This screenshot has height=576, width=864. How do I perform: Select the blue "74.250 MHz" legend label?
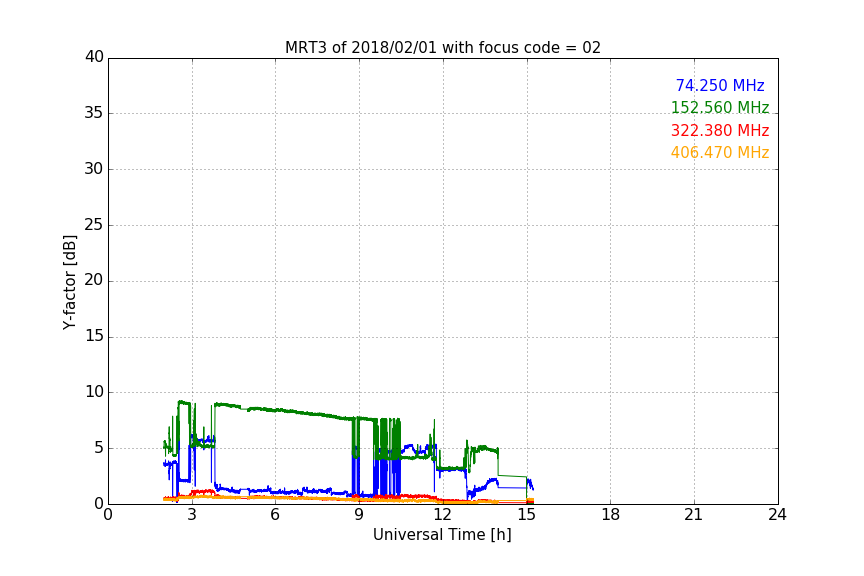click(720, 86)
